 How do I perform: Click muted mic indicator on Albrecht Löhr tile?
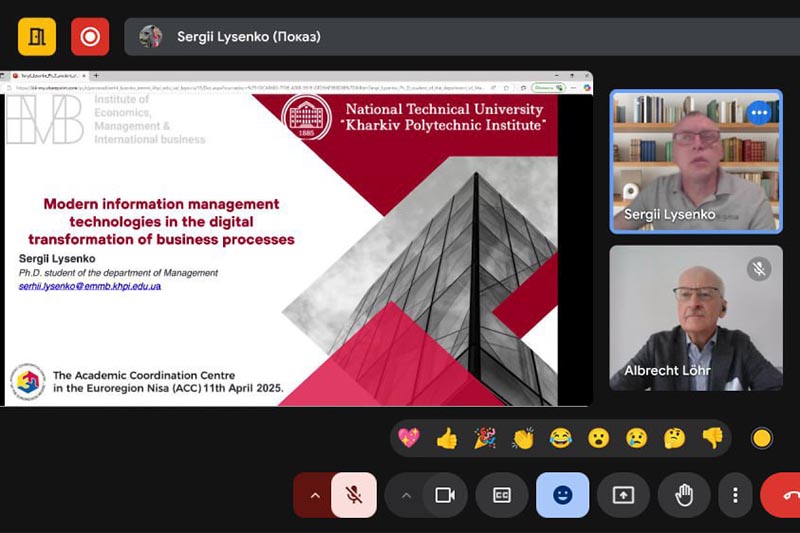click(x=759, y=269)
